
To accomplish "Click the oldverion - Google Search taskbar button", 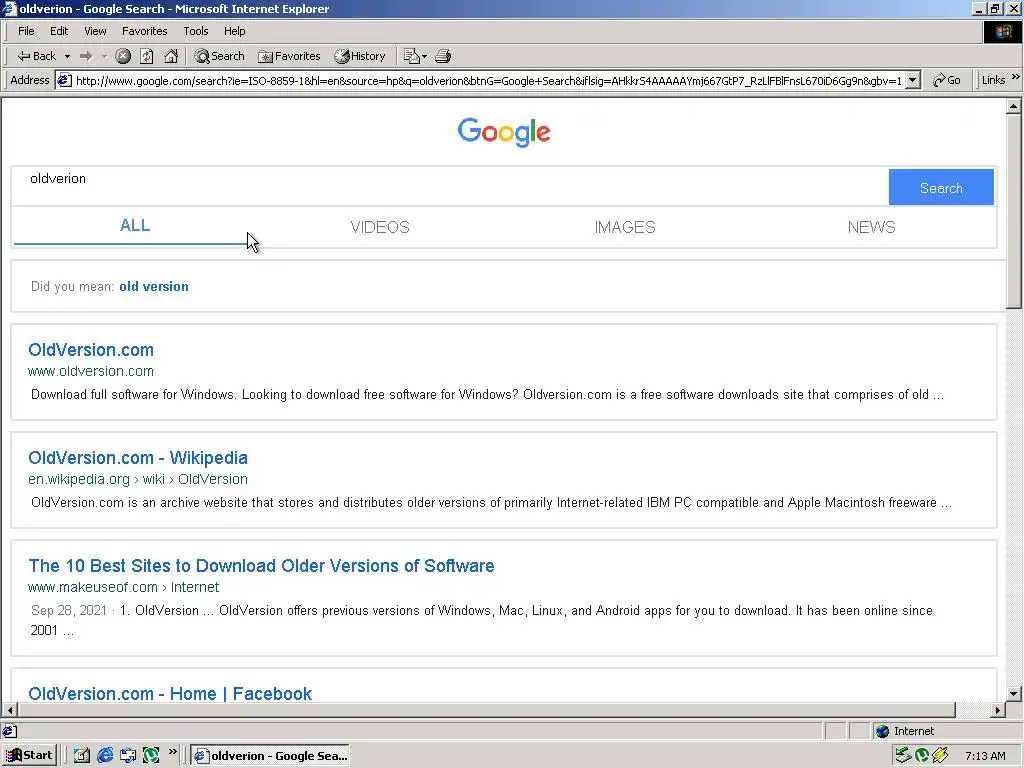I will point(270,756).
